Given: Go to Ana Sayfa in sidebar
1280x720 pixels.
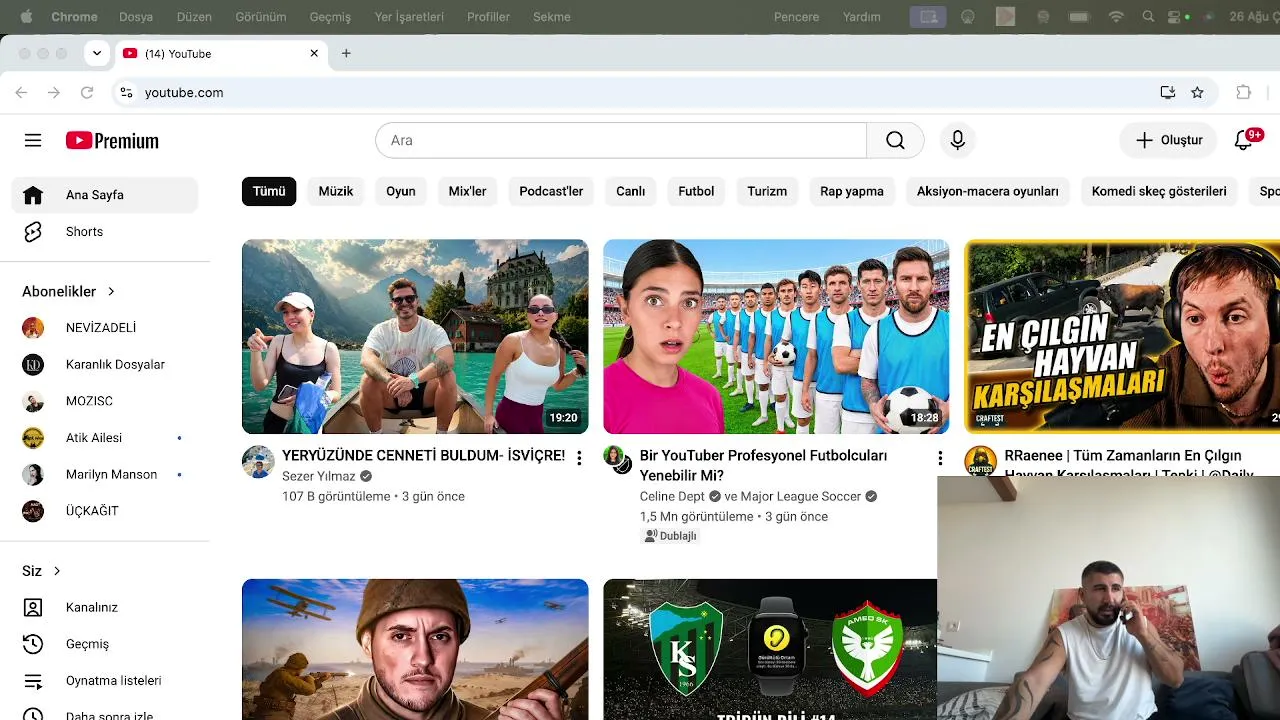Looking at the screenshot, I should pyautogui.click(x=105, y=195).
